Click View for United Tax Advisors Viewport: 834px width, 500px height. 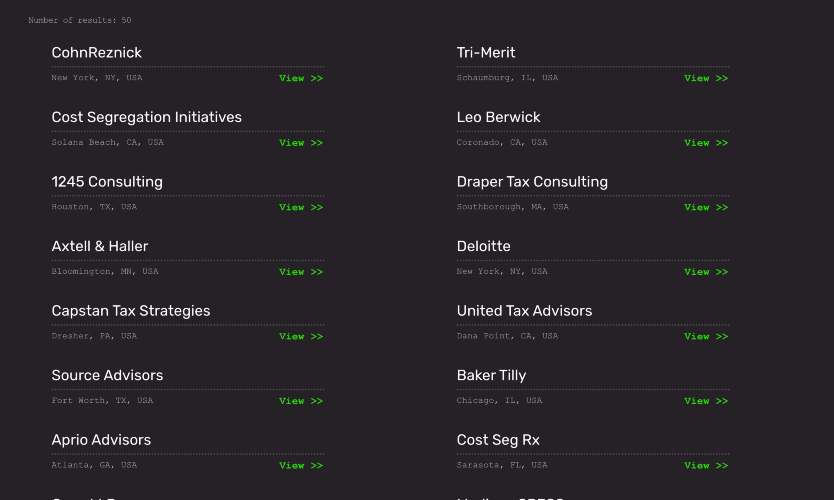tap(705, 336)
